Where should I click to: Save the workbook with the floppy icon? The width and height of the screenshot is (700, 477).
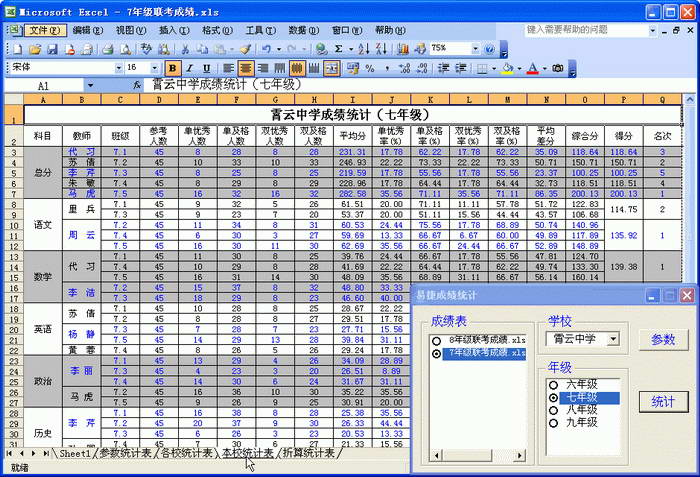[52, 49]
